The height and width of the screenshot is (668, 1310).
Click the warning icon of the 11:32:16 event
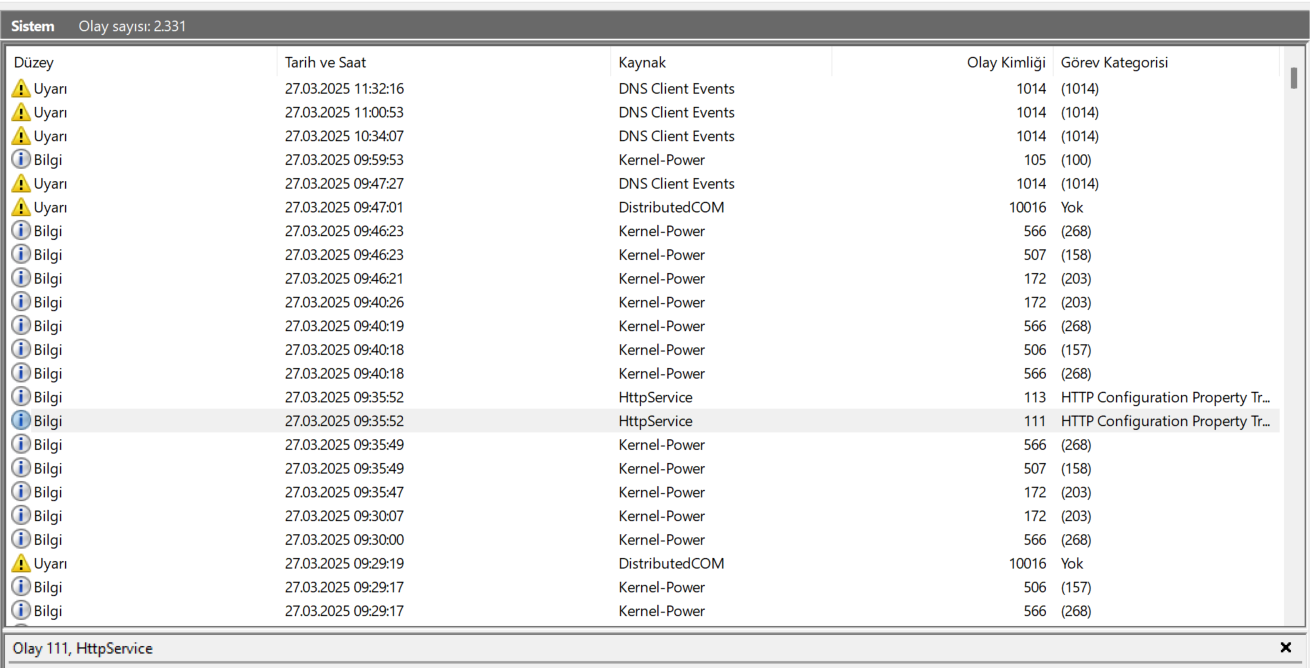tap(21, 89)
